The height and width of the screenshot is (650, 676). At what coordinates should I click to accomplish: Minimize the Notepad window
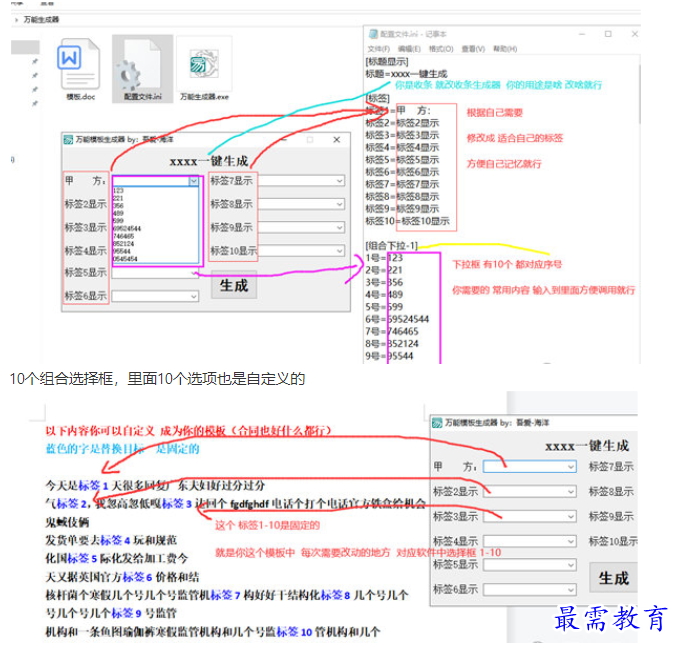[582, 34]
